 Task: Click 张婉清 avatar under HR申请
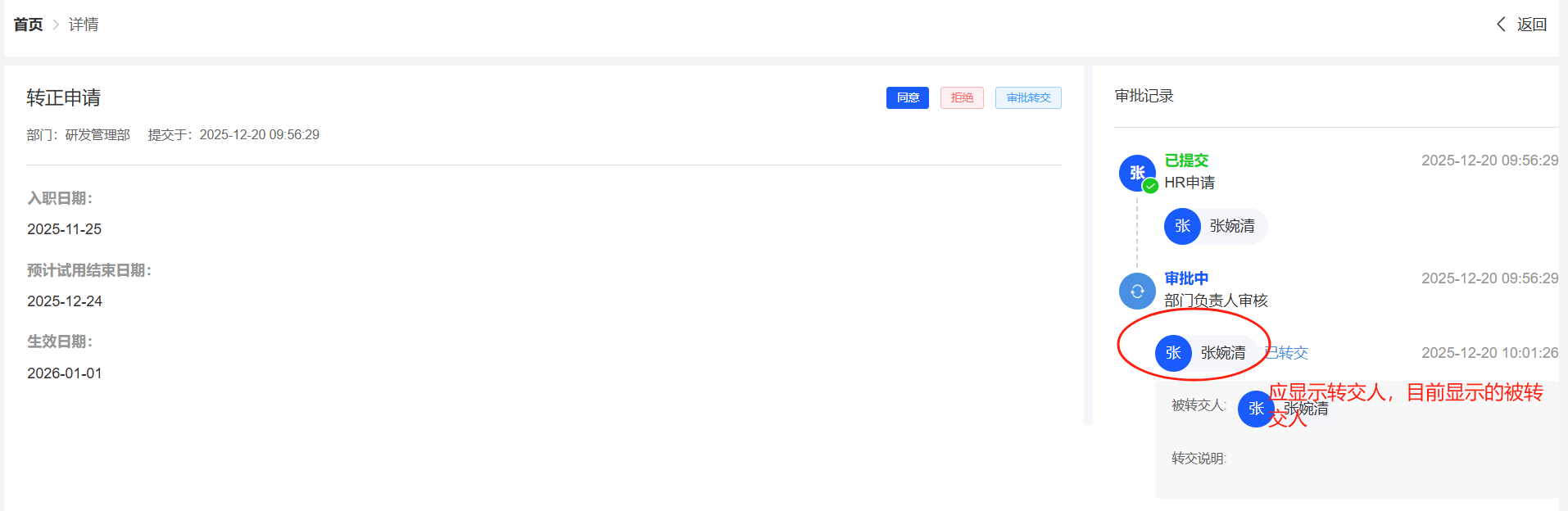coord(1182,226)
